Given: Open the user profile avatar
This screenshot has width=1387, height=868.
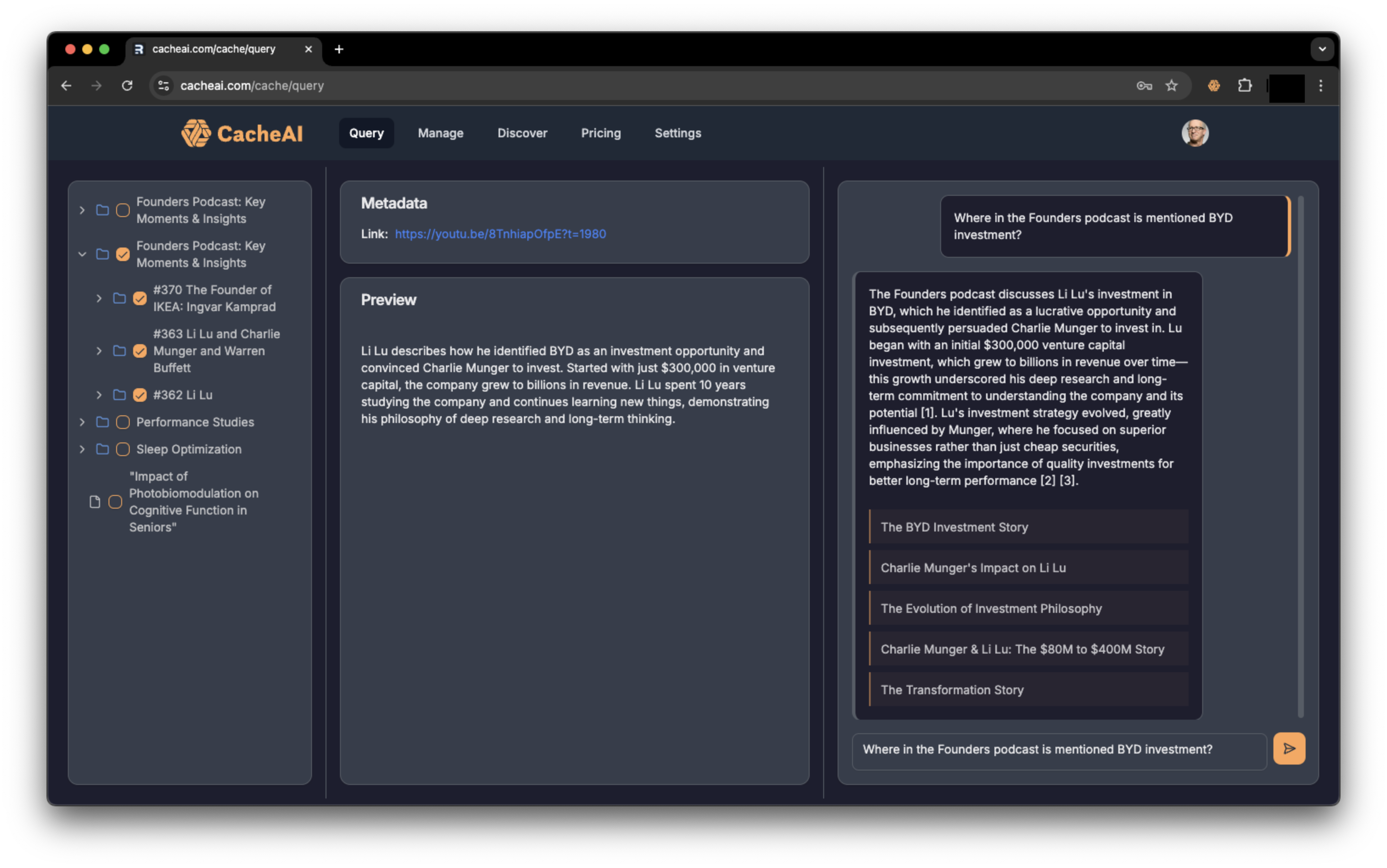Looking at the screenshot, I should pos(1195,133).
